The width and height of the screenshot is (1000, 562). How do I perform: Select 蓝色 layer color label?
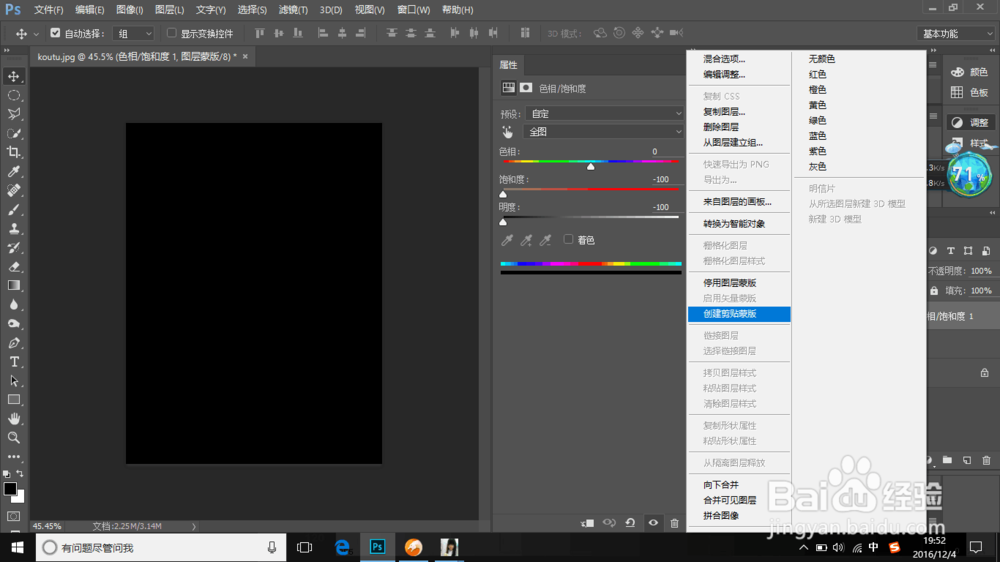click(817, 136)
